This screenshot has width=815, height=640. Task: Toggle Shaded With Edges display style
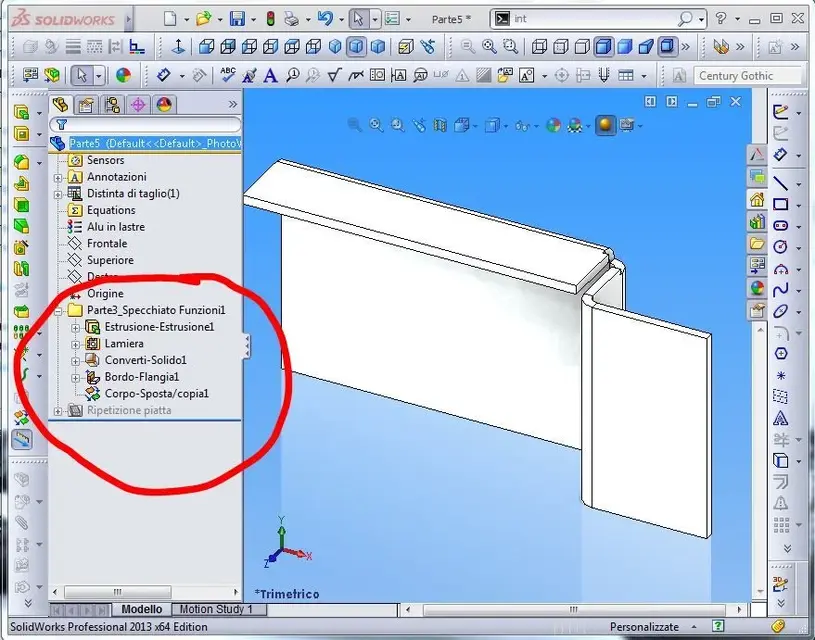click(x=603, y=46)
